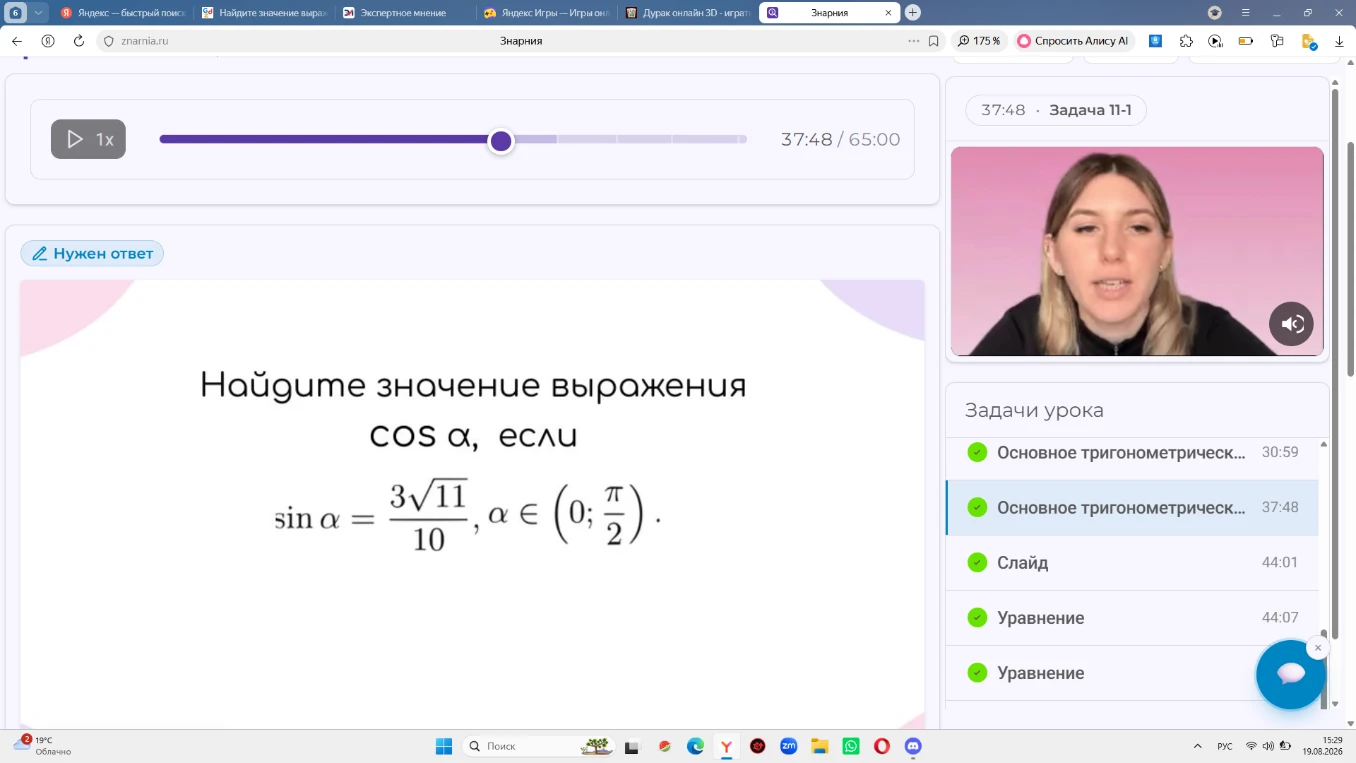Open the weather widget showing 19°C

pyautogui.click(x=42, y=746)
